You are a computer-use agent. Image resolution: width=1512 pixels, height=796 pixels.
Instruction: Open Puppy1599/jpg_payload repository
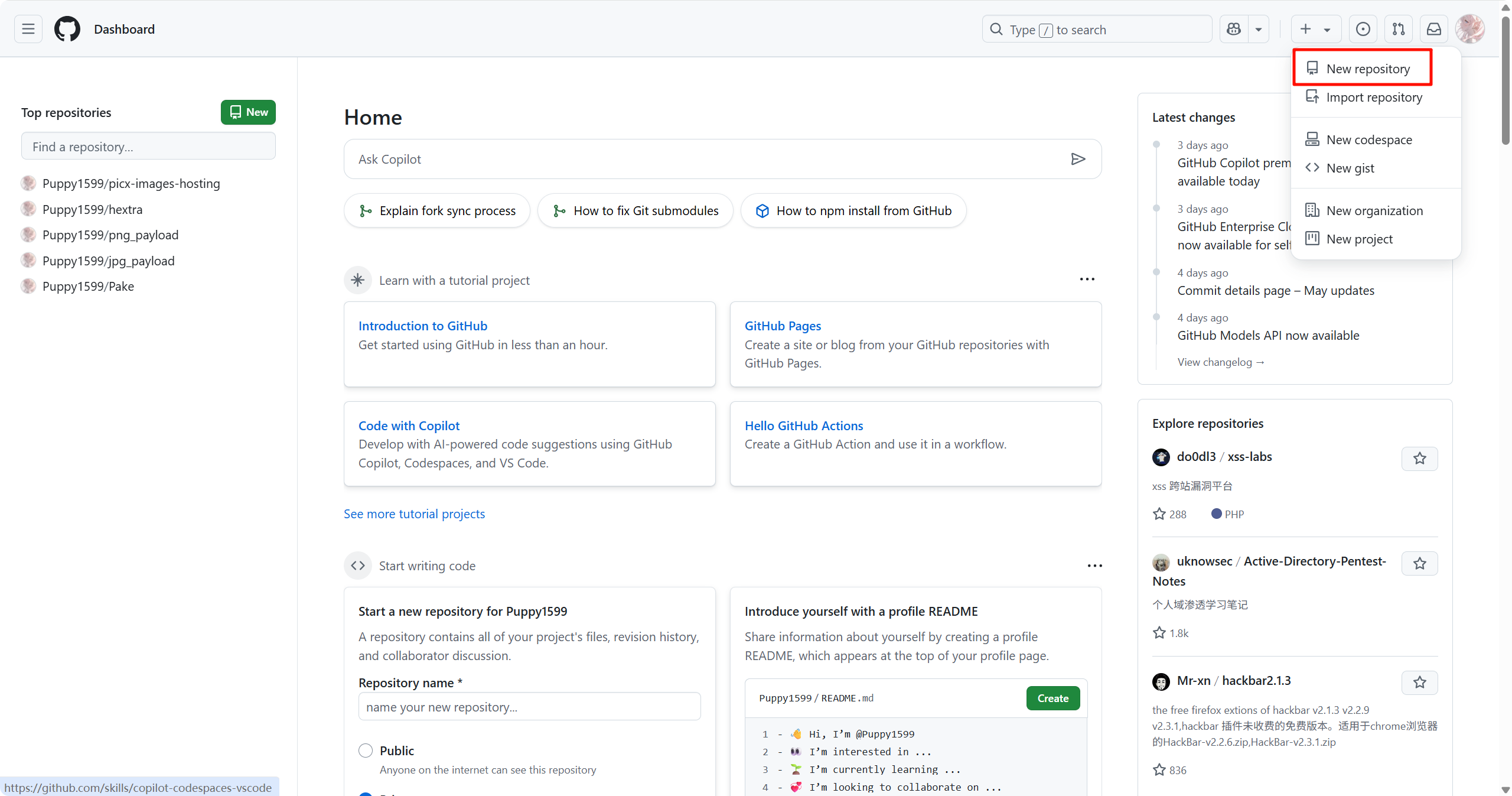click(x=109, y=261)
